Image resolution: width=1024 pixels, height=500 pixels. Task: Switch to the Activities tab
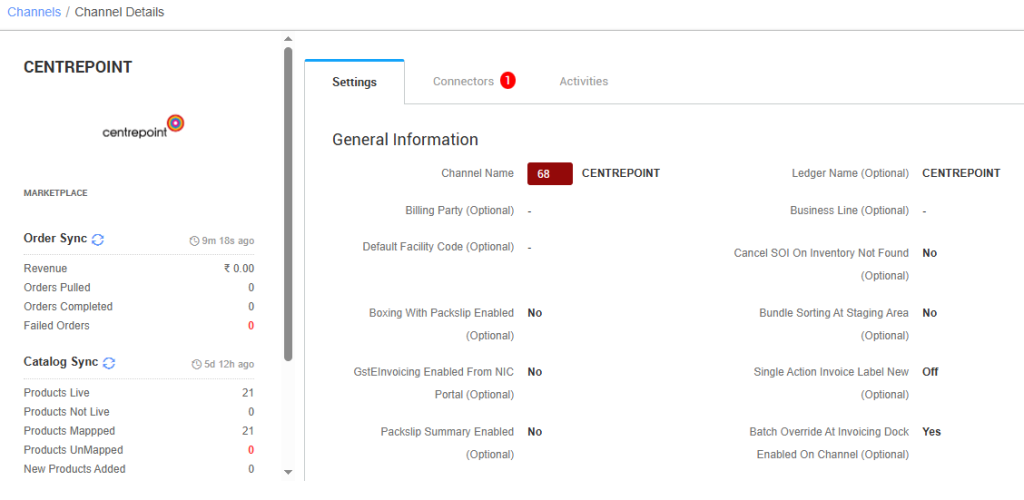click(583, 82)
